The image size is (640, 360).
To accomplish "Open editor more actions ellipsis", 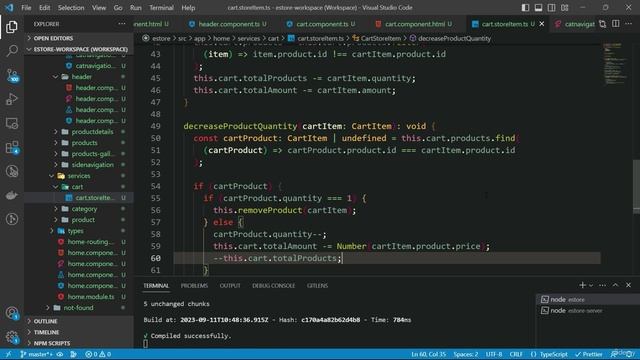I will coord(629,24).
